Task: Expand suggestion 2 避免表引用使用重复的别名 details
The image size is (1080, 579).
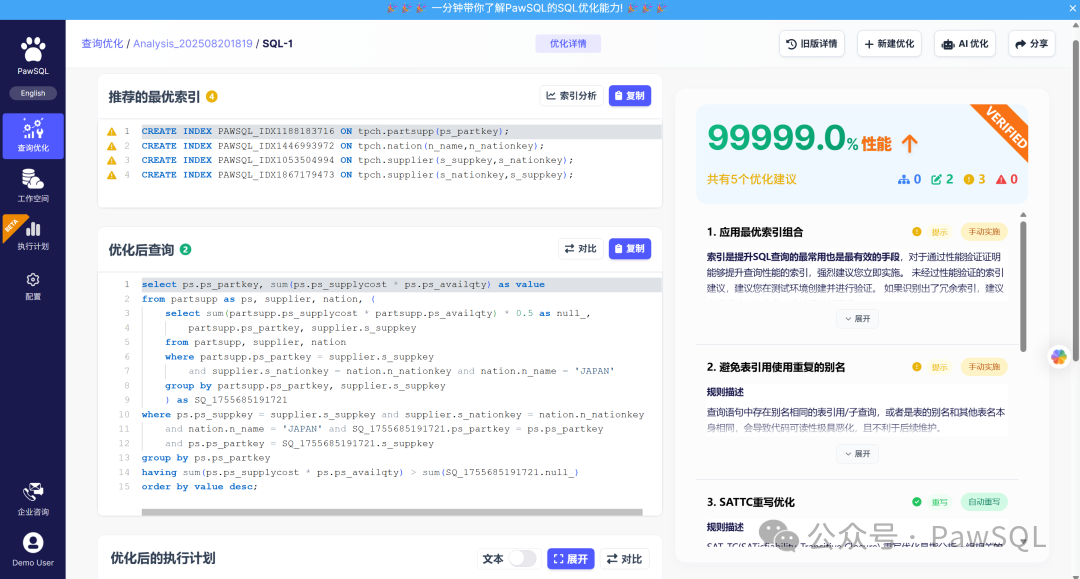Action: coord(858,454)
